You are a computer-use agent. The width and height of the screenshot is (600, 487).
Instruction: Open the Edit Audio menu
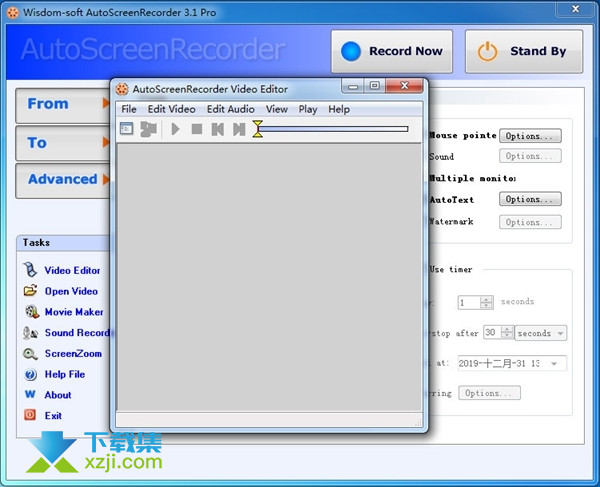click(230, 109)
